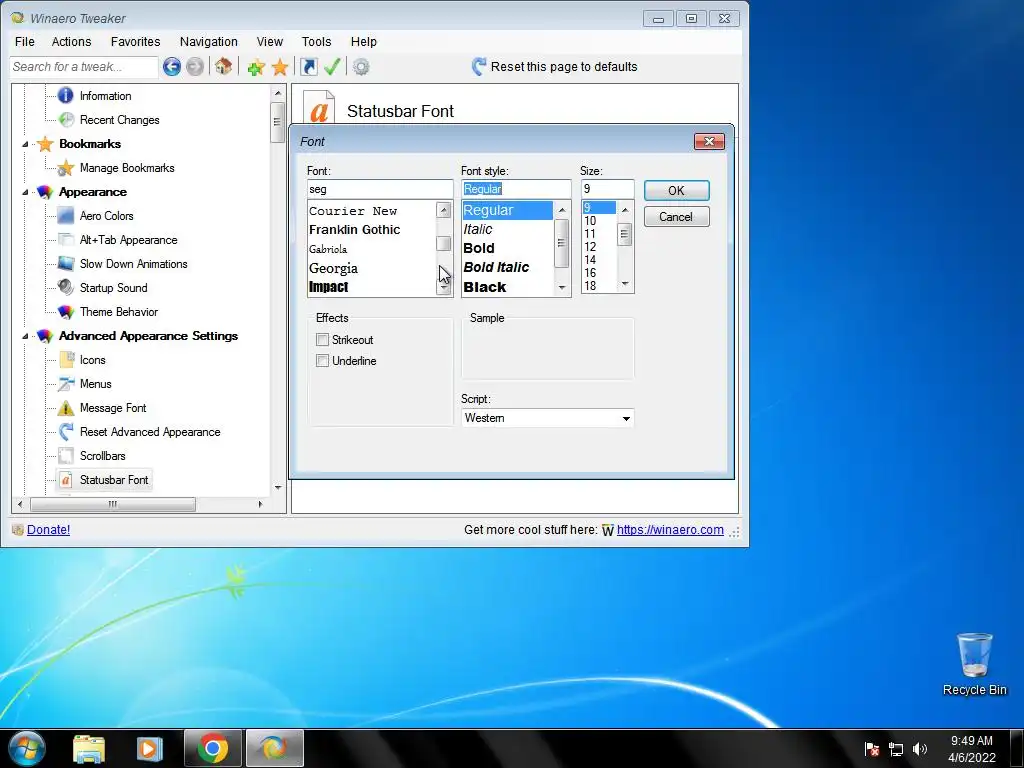Go to the Home page icon
1024x768 pixels.
coord(223,66)
